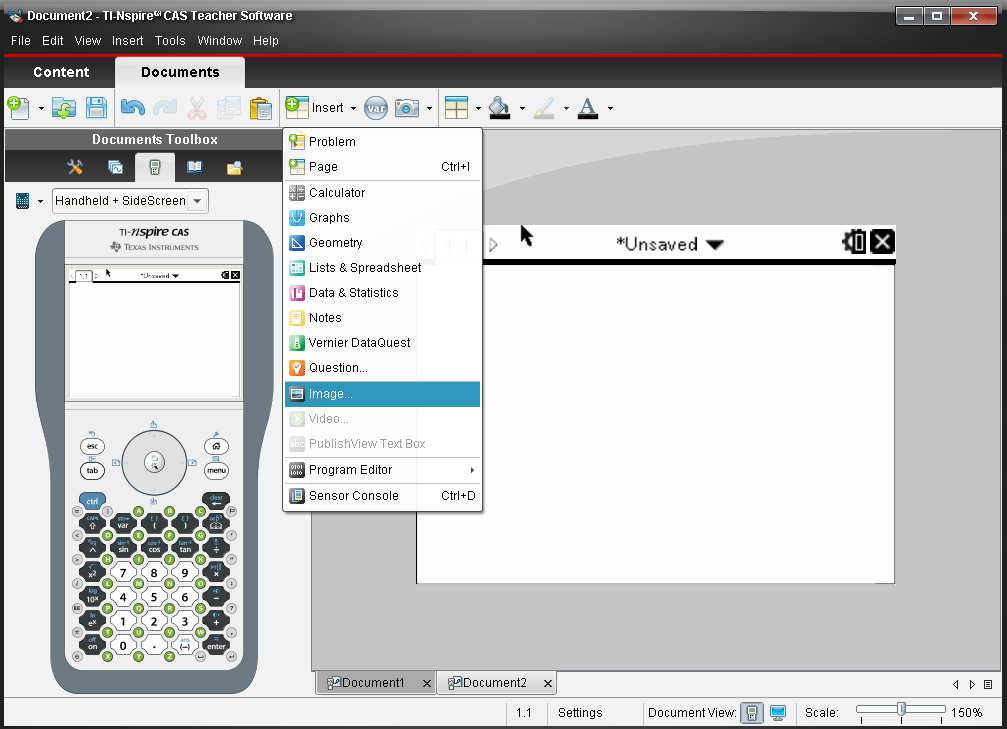Select Page in the Insert menu
1007x729 pixels.
(382, 166)
